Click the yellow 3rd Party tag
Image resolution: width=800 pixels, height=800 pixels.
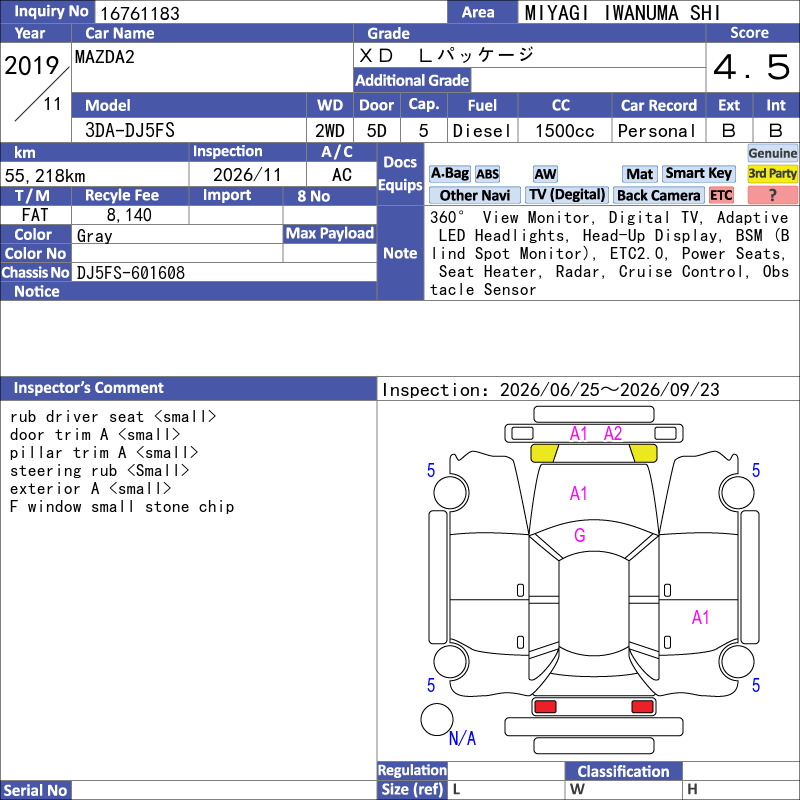[x=772, y=173]
